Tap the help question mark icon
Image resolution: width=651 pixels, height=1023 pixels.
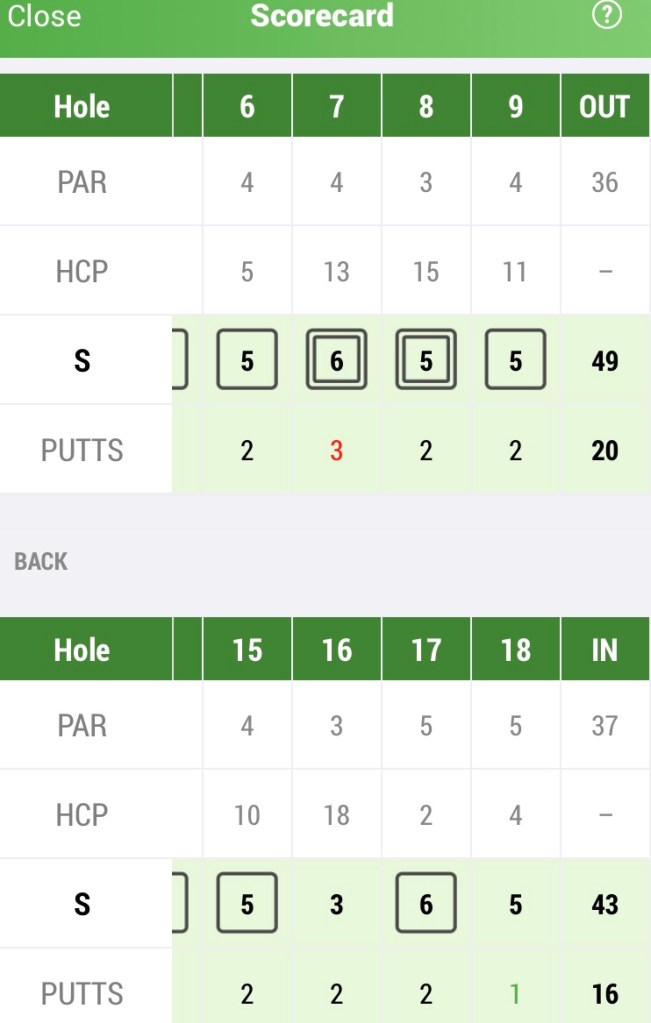click(x=607, y=16)
